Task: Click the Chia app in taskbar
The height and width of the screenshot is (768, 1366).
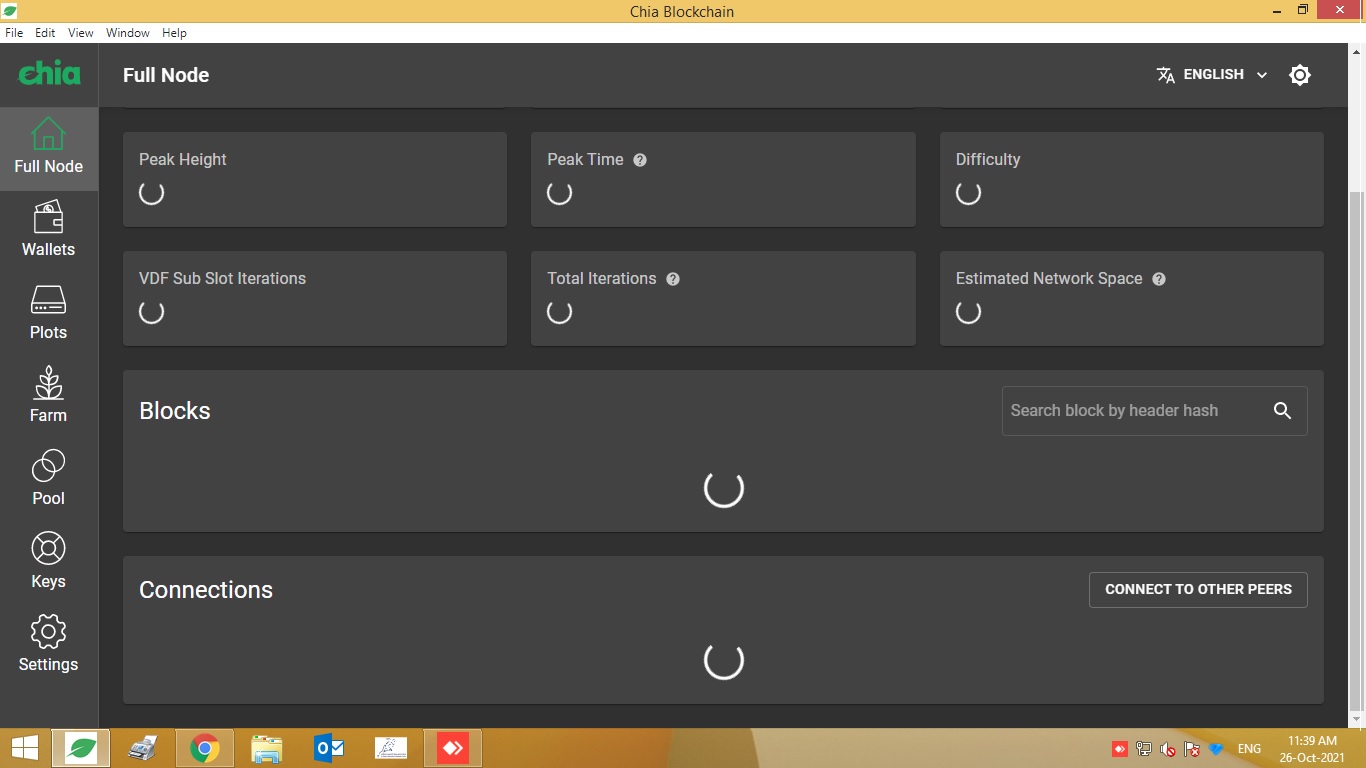Action: tap(81, 748)
